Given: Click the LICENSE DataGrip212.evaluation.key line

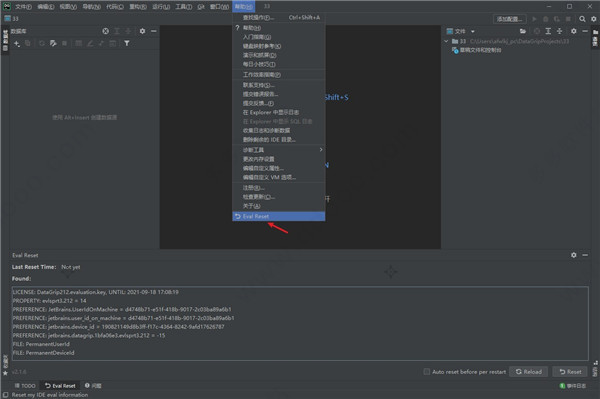Looking at the screenshot, I should click(x=96, y=292).
